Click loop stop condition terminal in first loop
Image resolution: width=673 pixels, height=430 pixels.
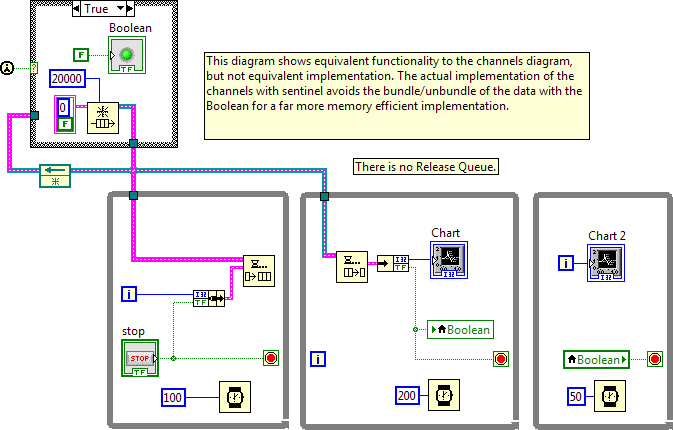(x=271, y=358)
